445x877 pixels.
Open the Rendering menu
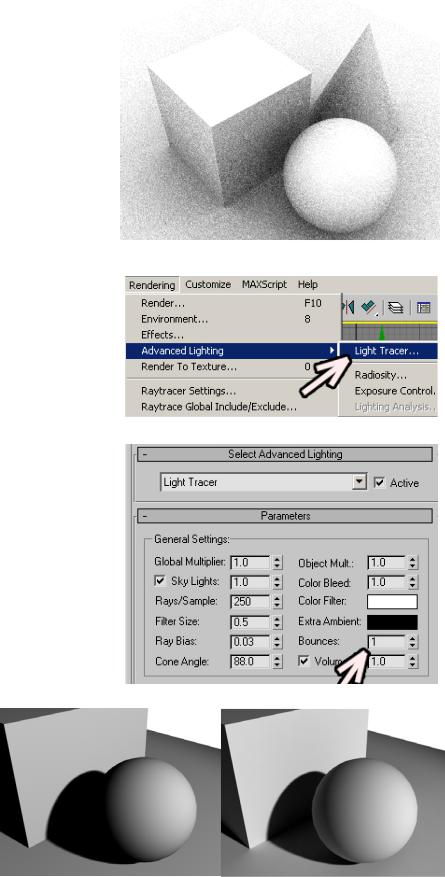tap(152, 285)
